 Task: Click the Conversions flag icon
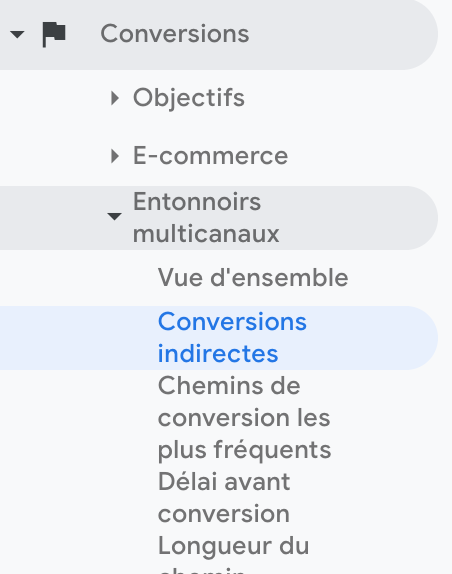point(54,35)
